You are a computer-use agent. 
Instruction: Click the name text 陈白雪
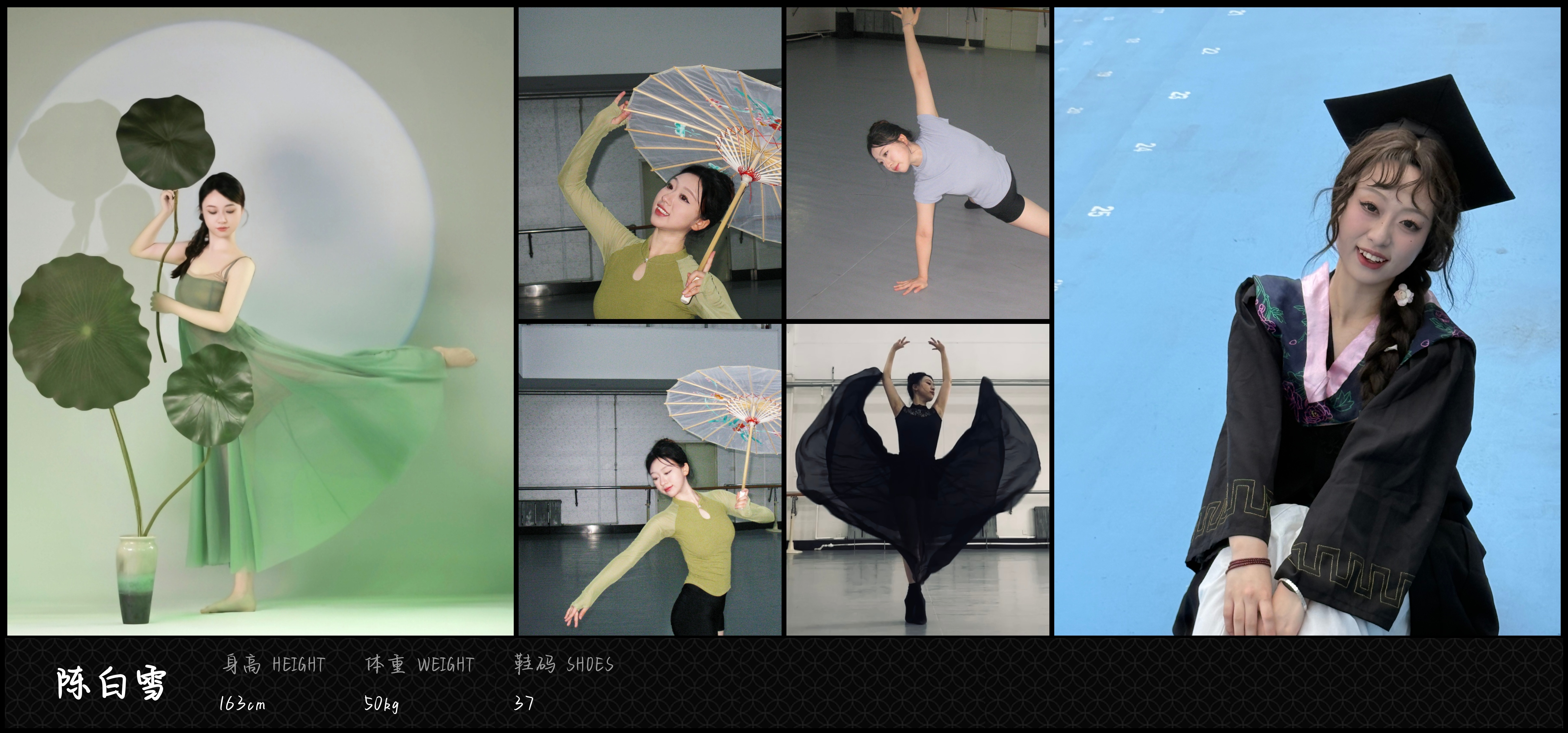click(111, 683)
